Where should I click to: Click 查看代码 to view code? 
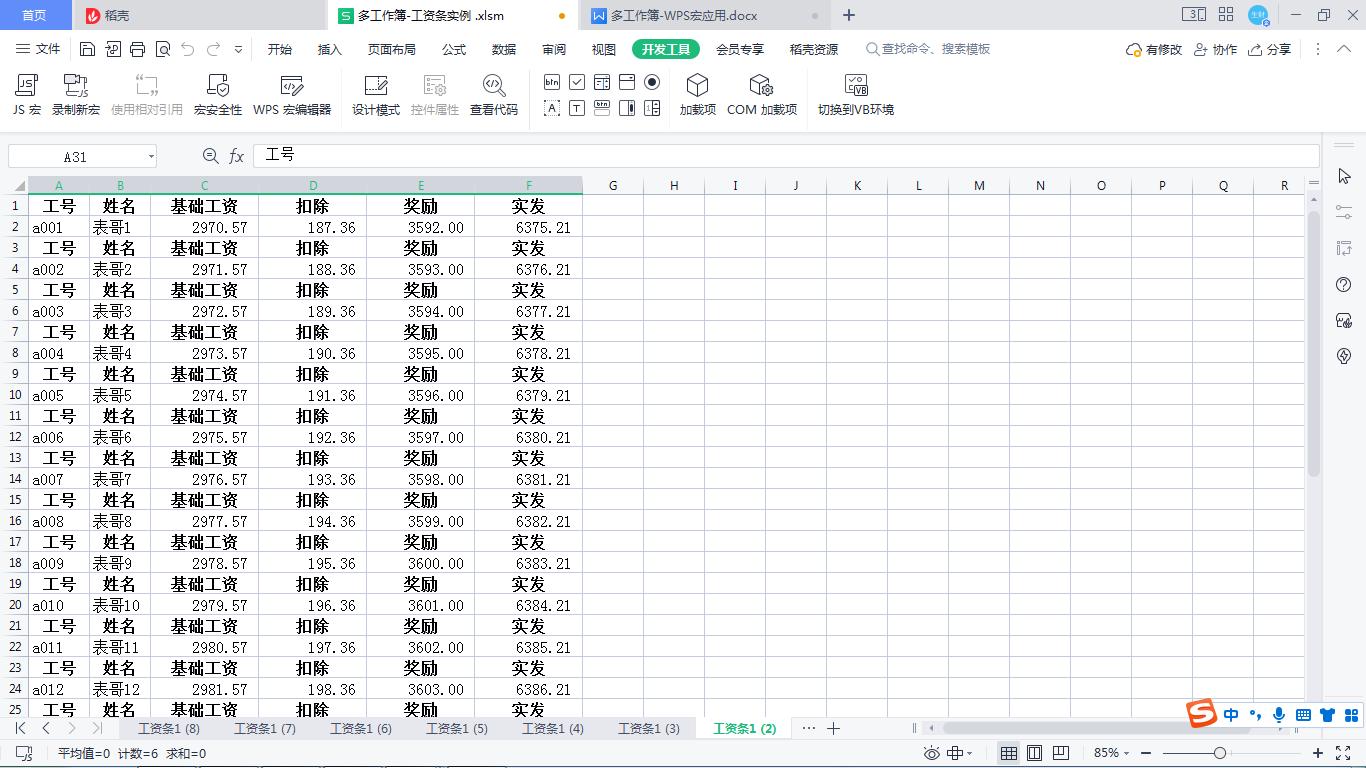click(494, 93)
